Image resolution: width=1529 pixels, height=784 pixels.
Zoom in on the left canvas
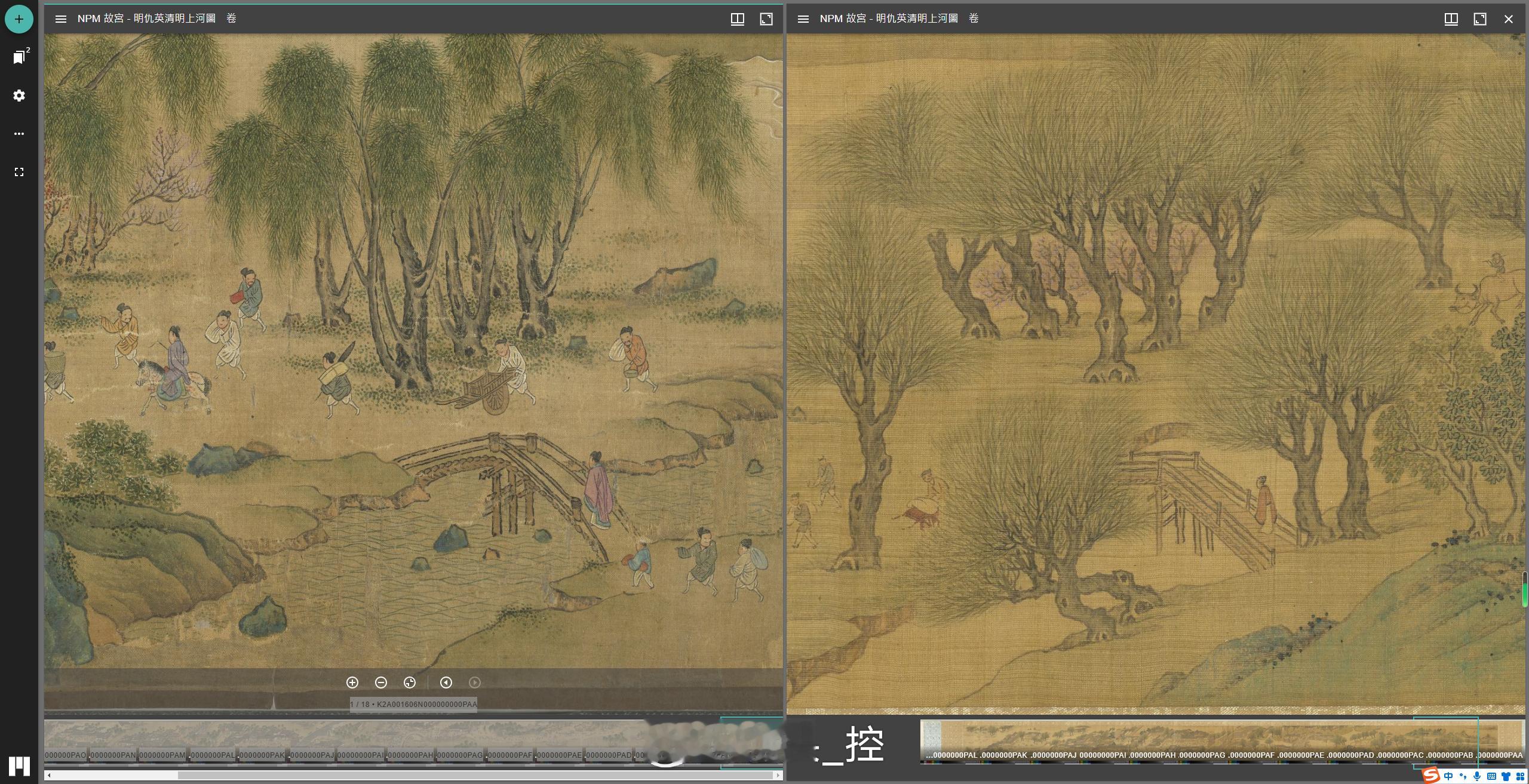tap(352, 682)
